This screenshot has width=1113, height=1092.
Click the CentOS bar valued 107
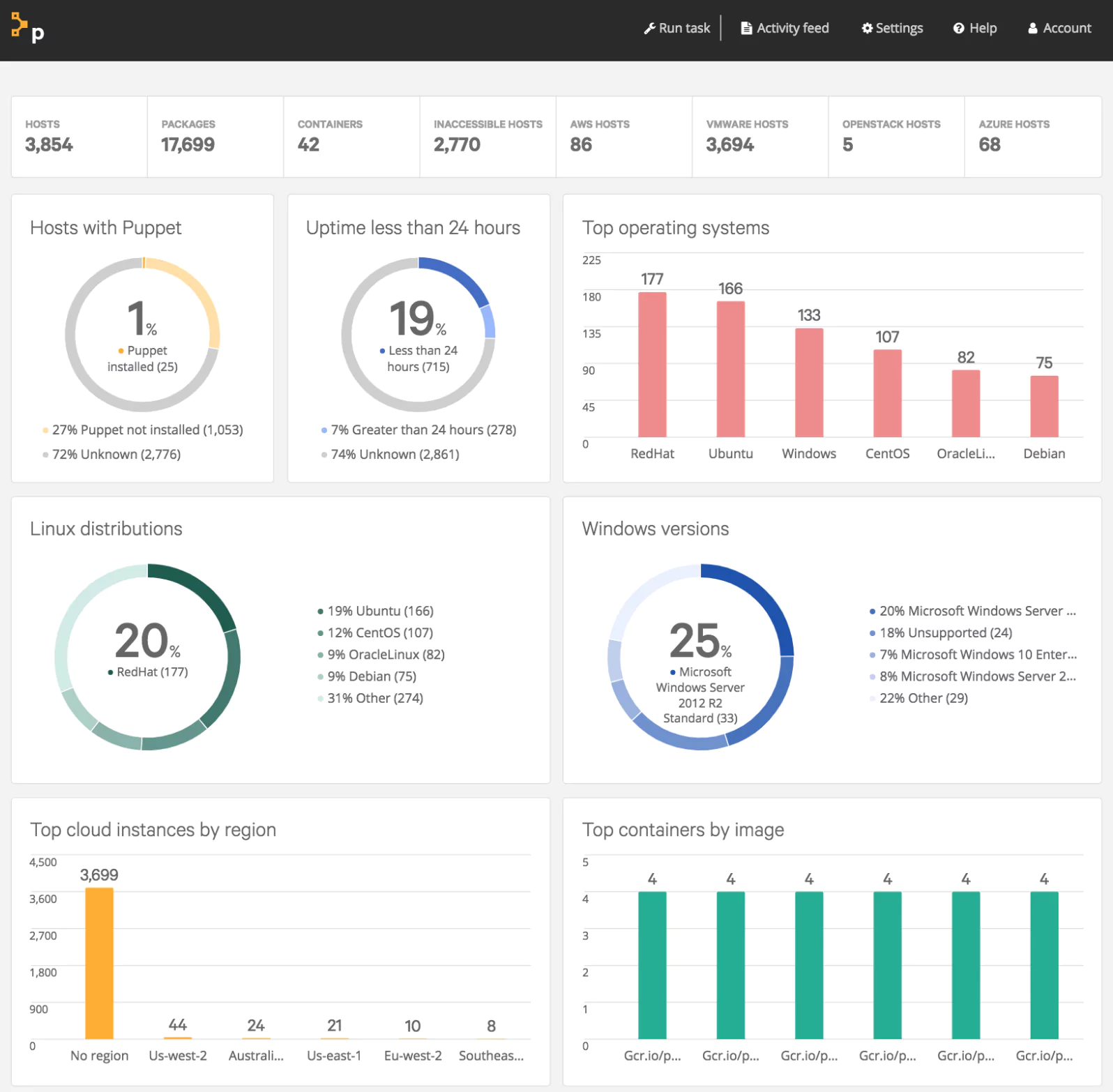click(887, 393)
